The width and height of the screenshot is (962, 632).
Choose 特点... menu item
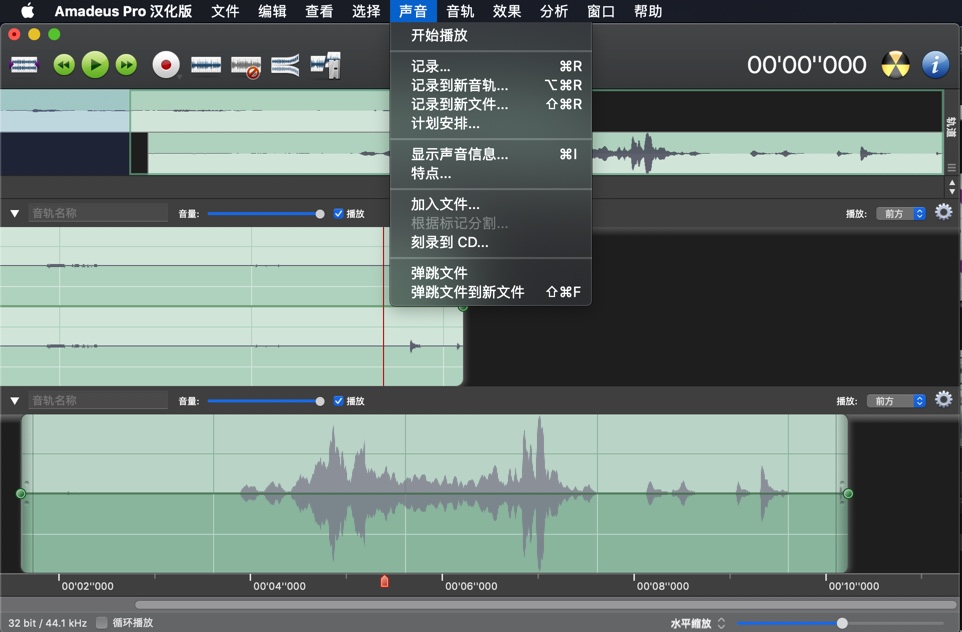(x=491, y=173)
